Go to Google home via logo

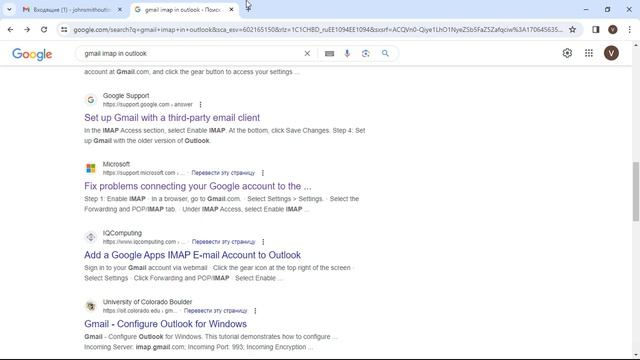point(32,54)
